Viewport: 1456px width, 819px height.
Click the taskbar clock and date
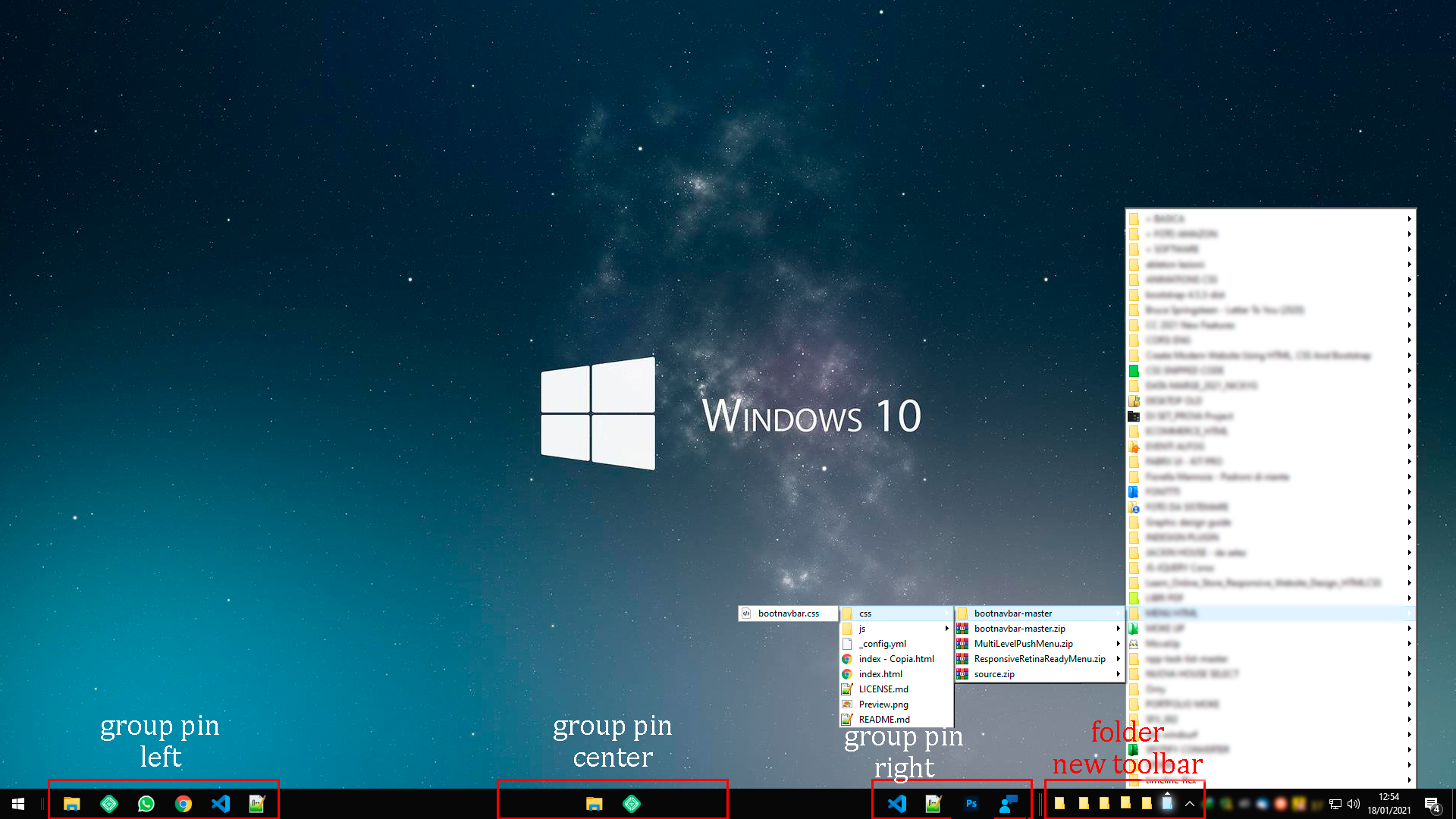pos(1389,804)
